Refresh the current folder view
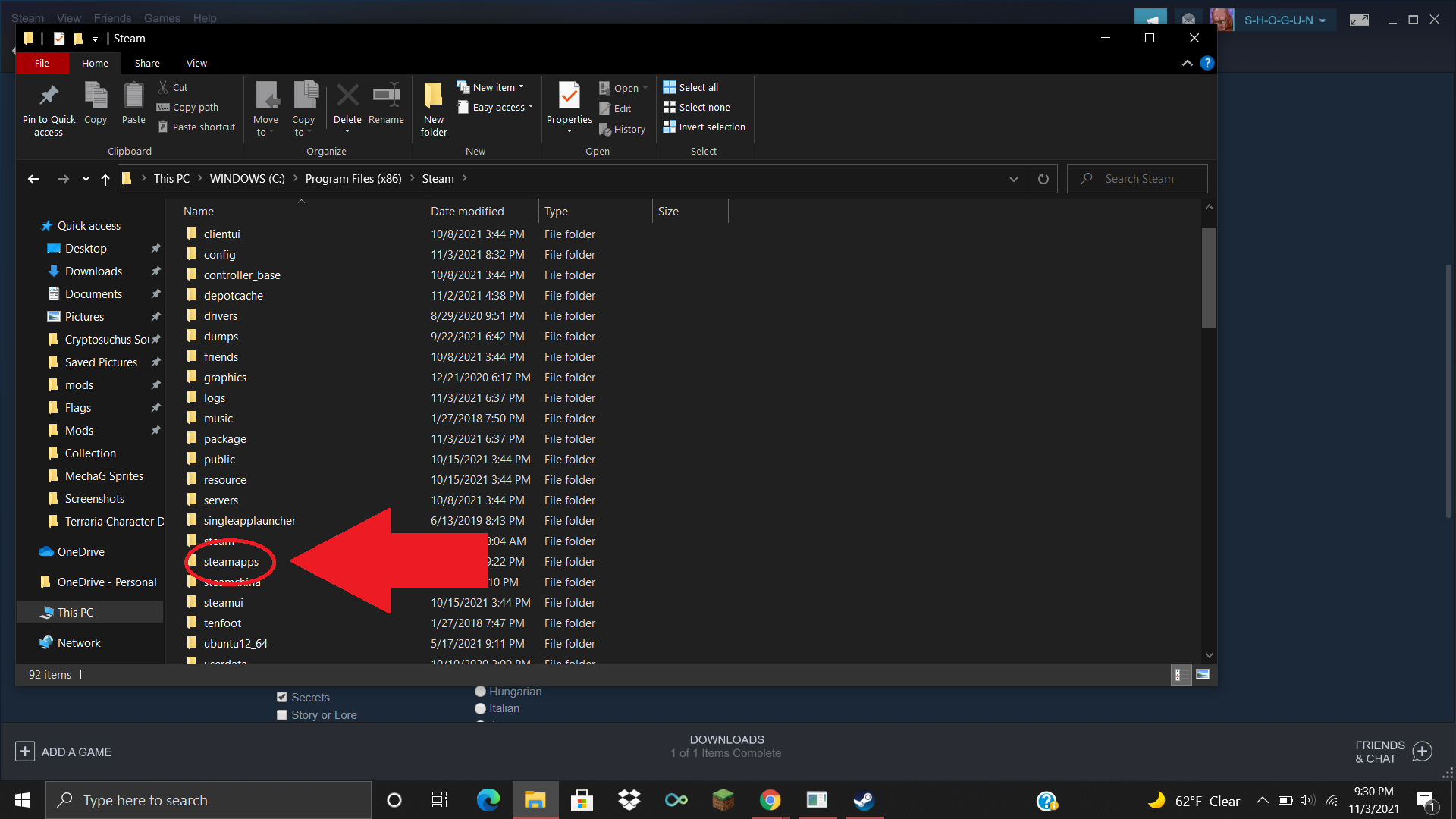Image resolution: width=1456 pixels, height=819 pixels. coord(1043,179)
